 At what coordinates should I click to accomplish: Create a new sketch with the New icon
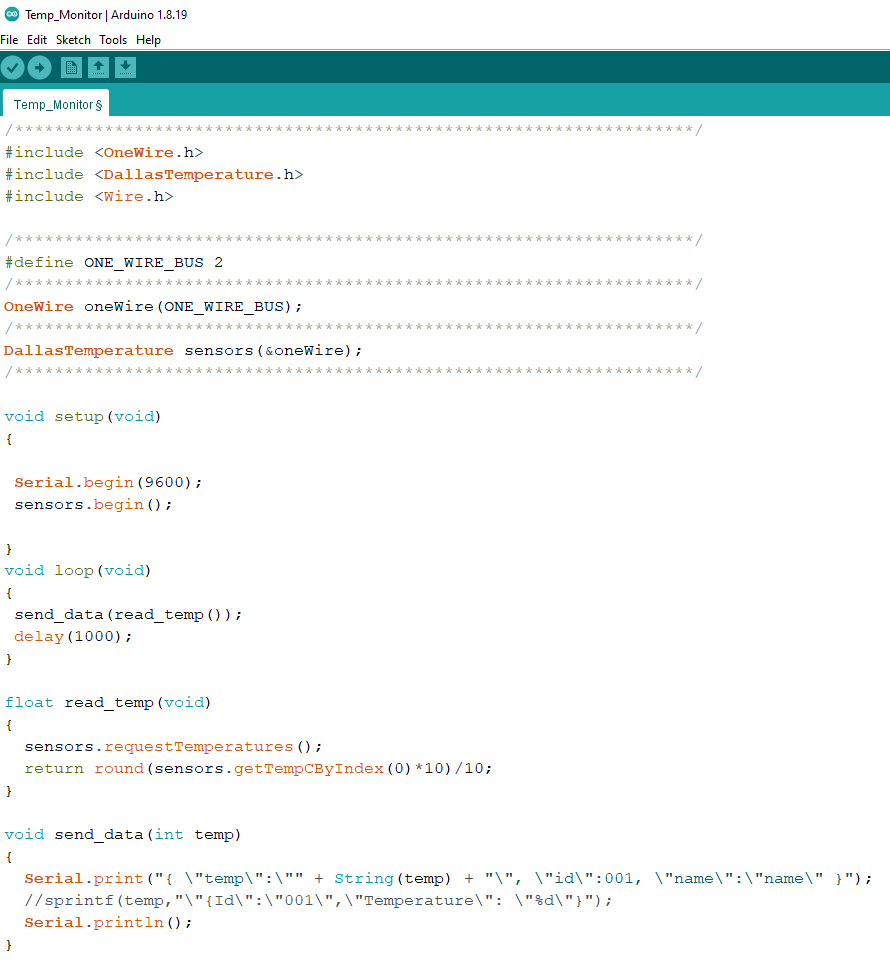click(71, 68)
